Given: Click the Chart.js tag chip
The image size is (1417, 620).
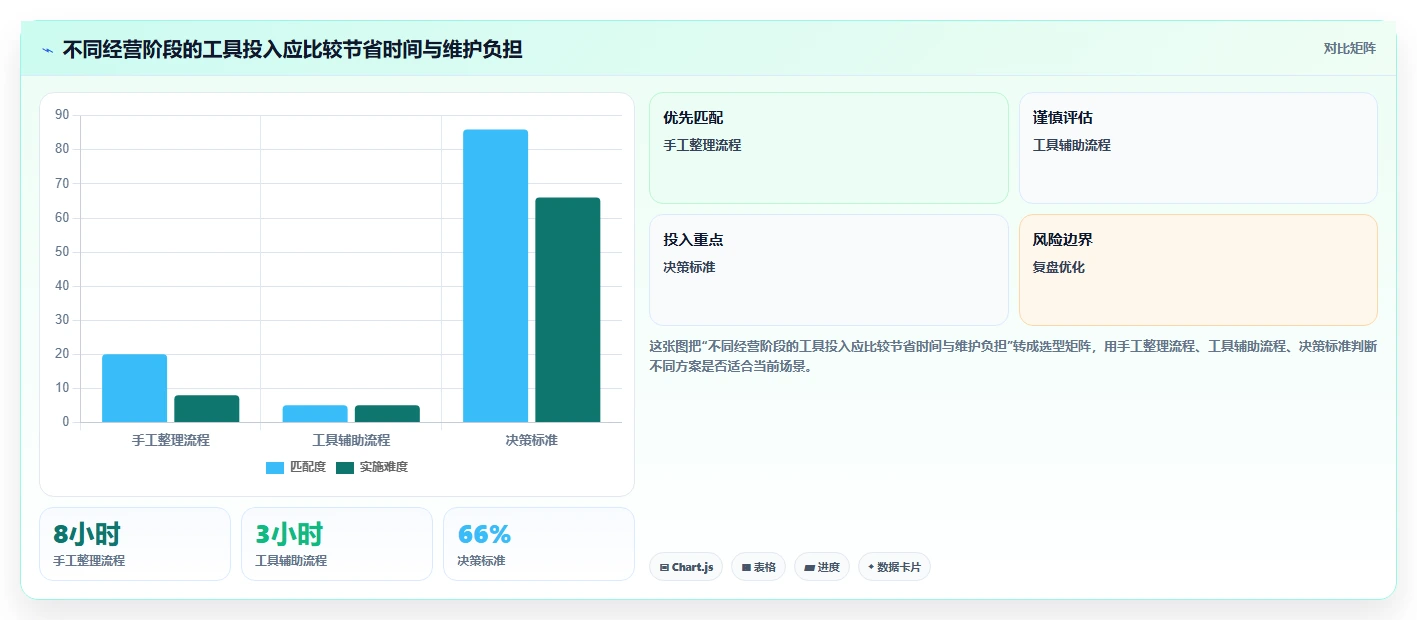Looking at the screenshot, I should pos(686,567).
